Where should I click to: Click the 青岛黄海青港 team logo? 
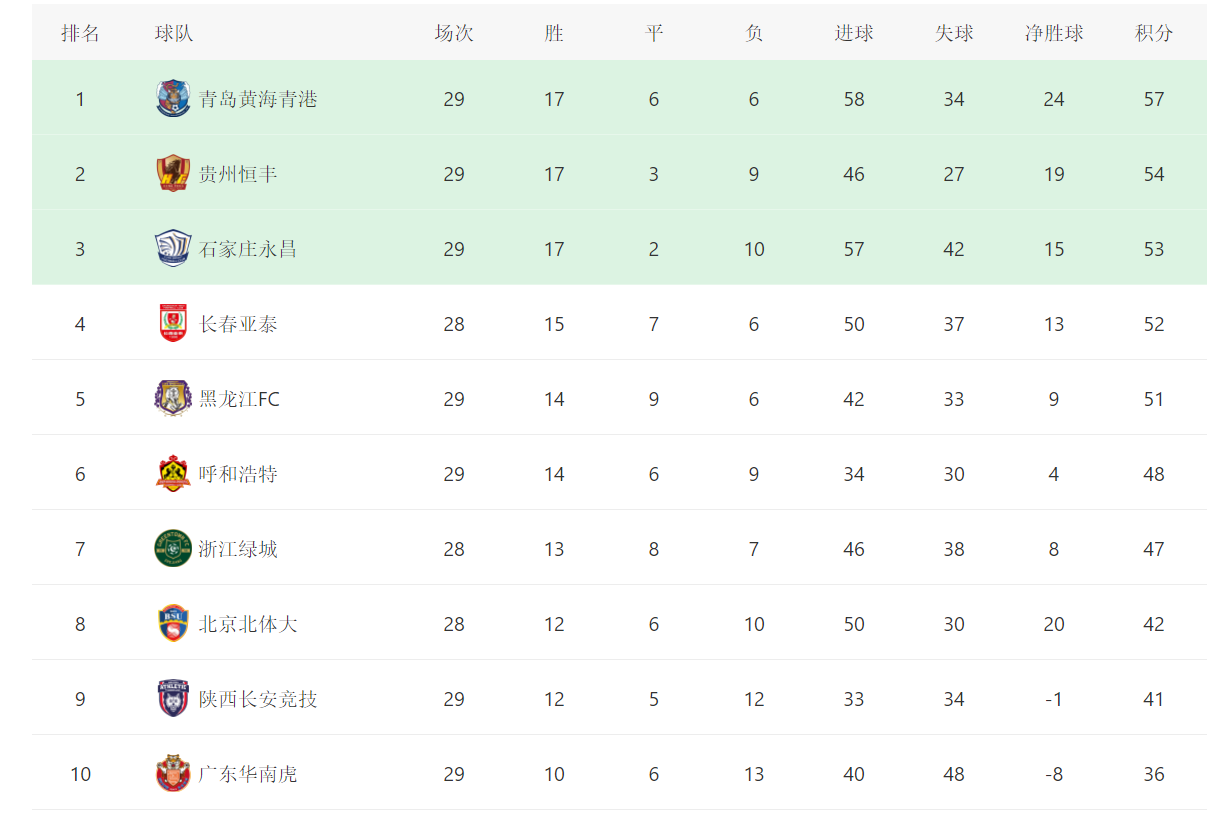pos(173,99)
